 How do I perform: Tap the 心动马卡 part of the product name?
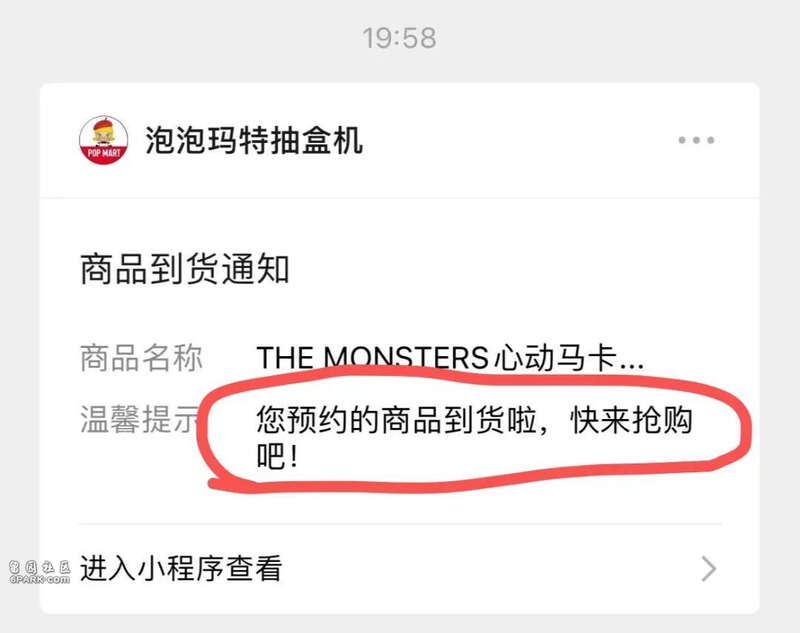(555, 357)
